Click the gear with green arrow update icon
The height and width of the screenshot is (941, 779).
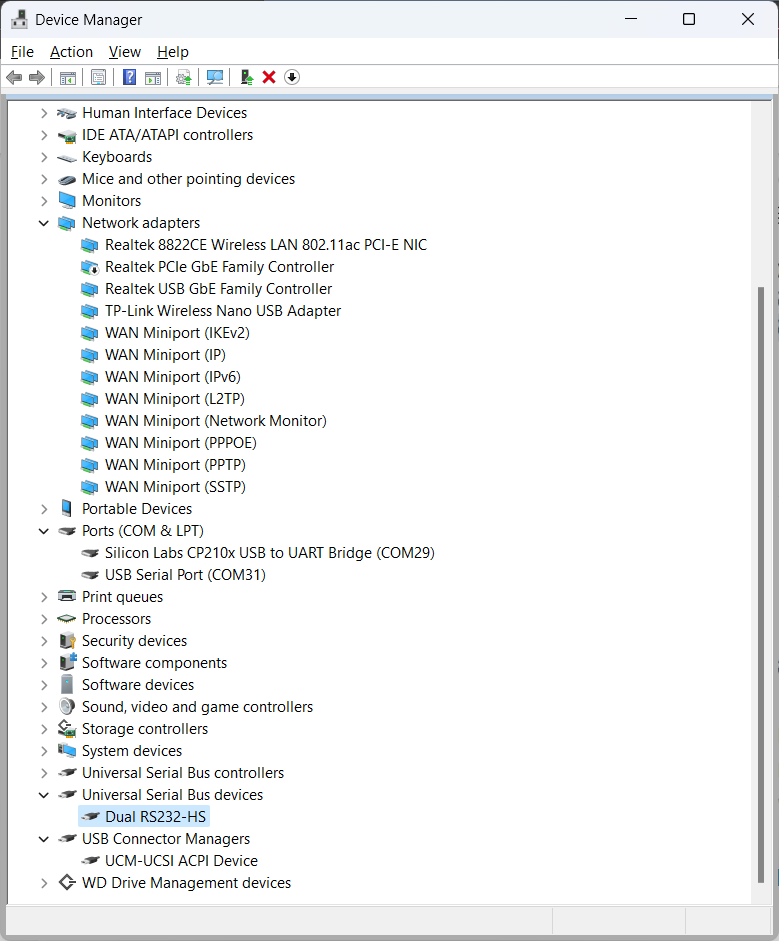point(184,77)
